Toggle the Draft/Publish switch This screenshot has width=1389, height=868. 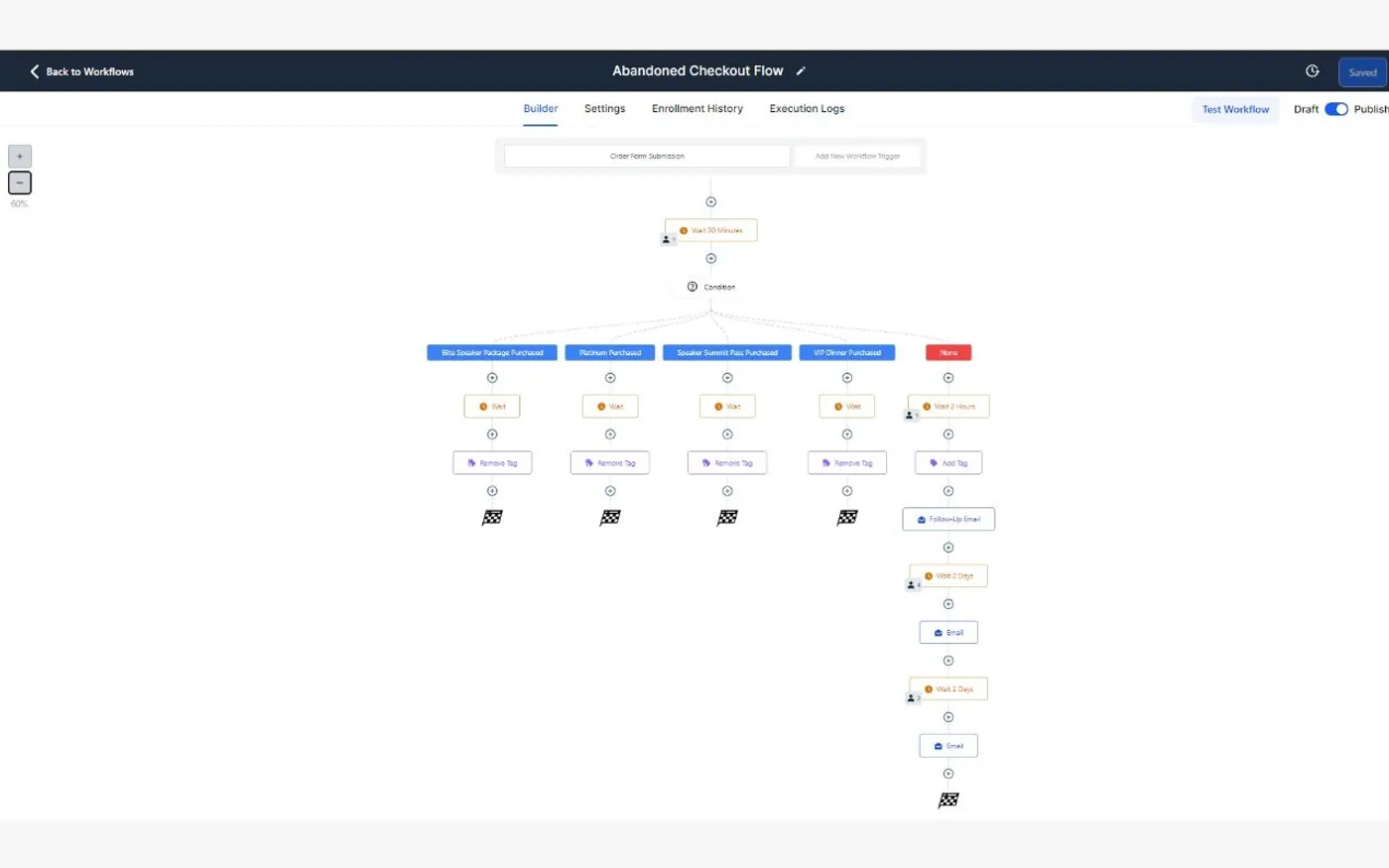point(1336,109)
